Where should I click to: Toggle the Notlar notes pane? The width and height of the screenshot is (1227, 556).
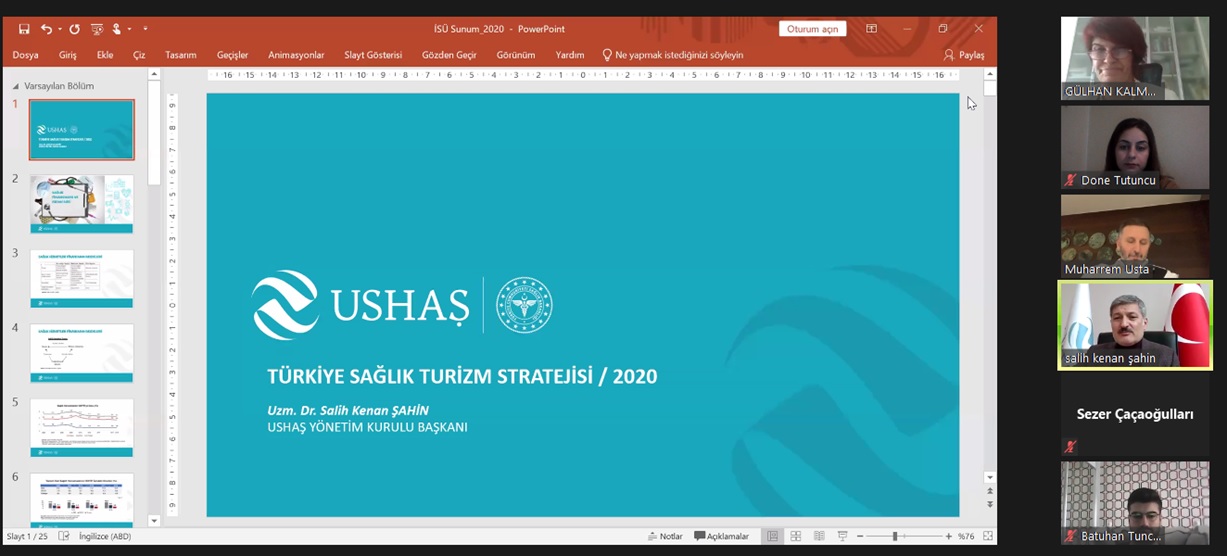pos(664,537)
